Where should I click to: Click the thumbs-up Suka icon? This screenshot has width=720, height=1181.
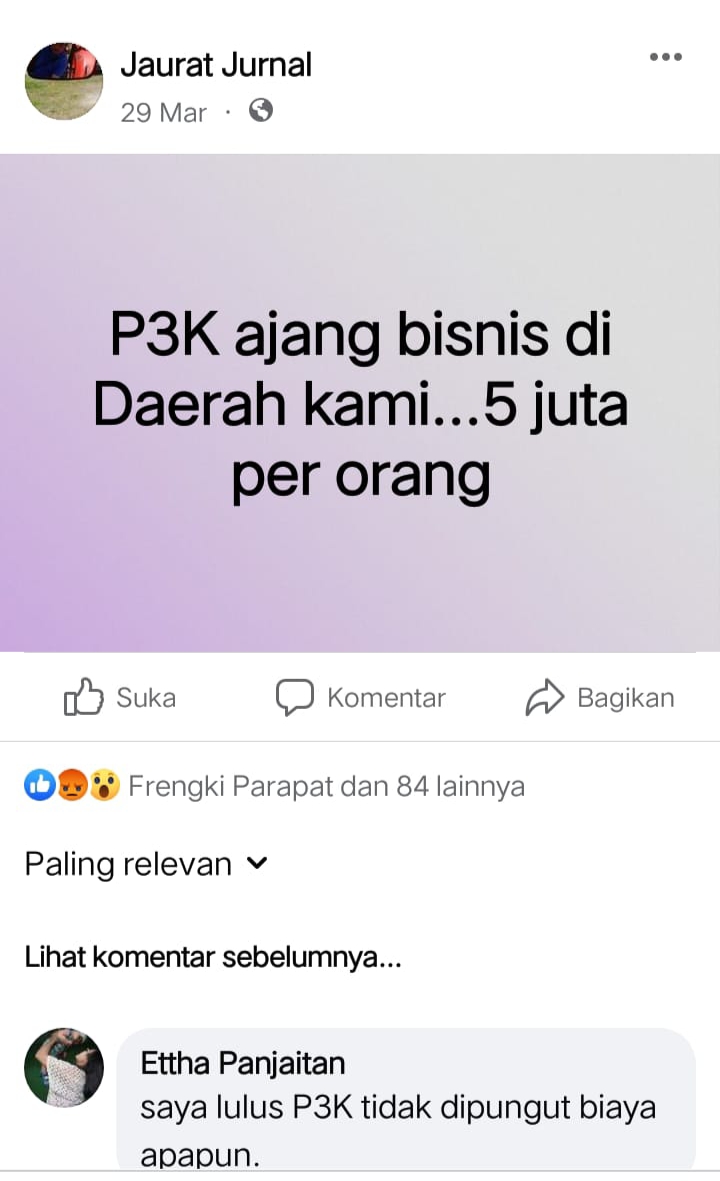click(83, 697)
